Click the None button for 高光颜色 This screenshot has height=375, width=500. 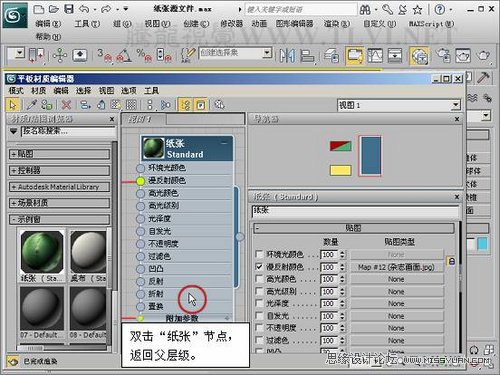[397, 279]
